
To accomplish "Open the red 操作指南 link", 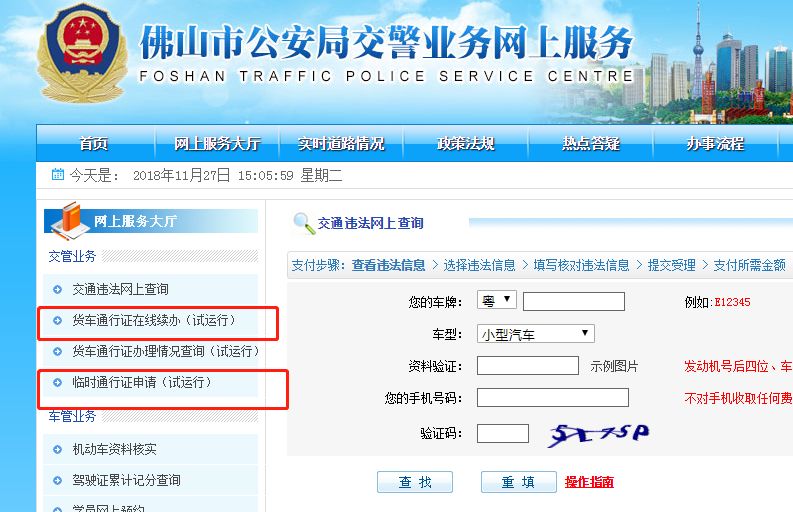I will pyautogui.click(x=589, y=482).
